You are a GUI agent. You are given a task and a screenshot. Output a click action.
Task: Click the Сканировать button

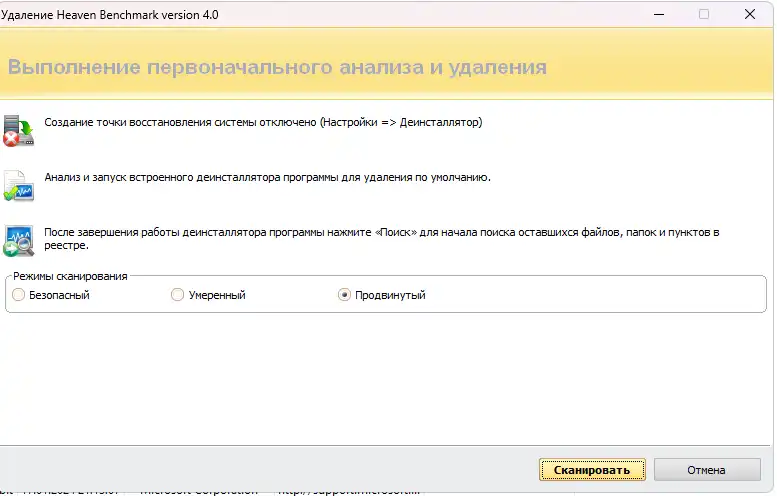[592, 470]
